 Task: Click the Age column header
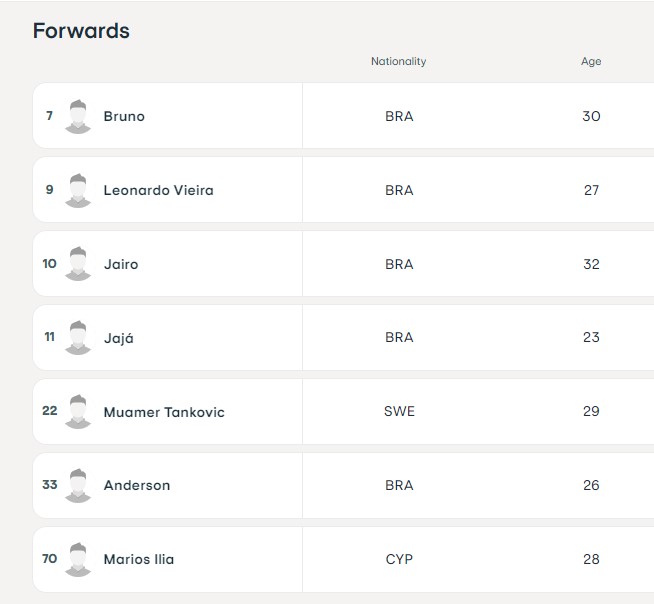(x=591, y=62)
